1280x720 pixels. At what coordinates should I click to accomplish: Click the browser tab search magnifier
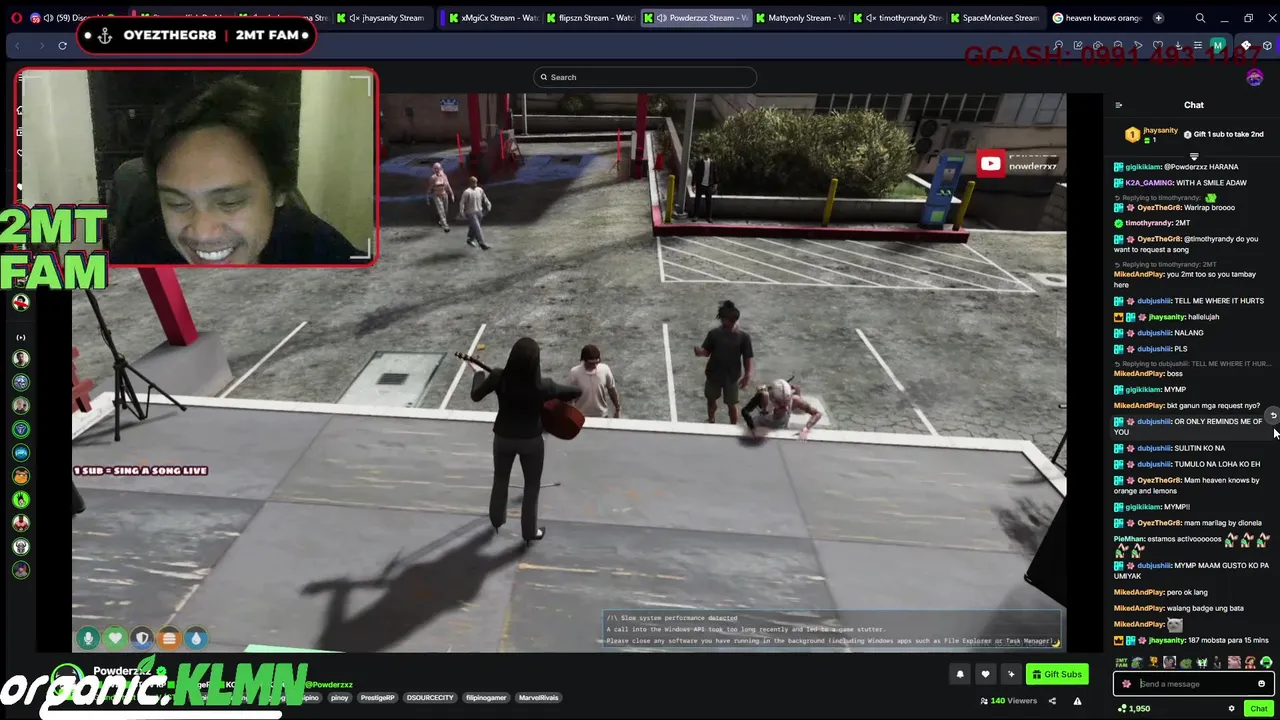[x=1200, y=18]
